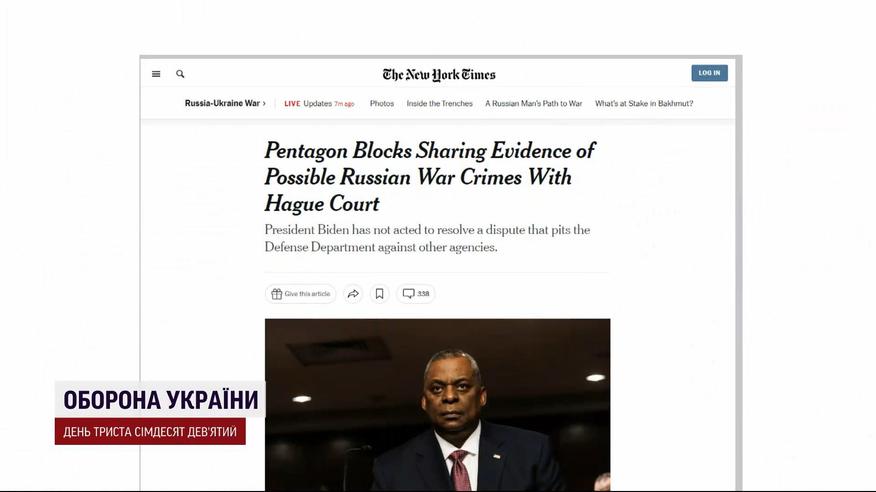Open LIVE Updates link

[x=319, y=104]
